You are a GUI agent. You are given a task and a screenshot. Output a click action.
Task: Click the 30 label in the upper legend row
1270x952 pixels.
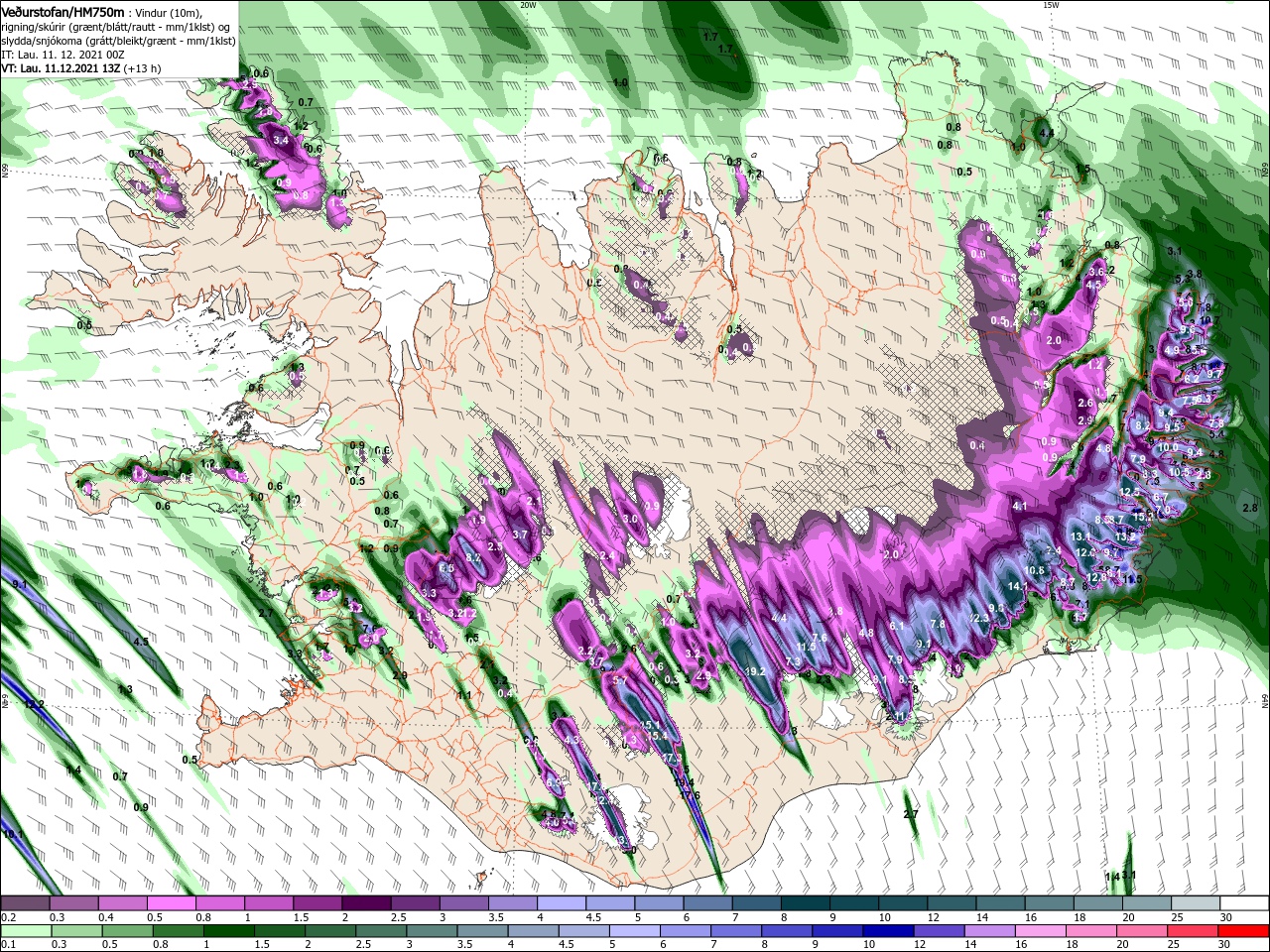point(1226,917)
